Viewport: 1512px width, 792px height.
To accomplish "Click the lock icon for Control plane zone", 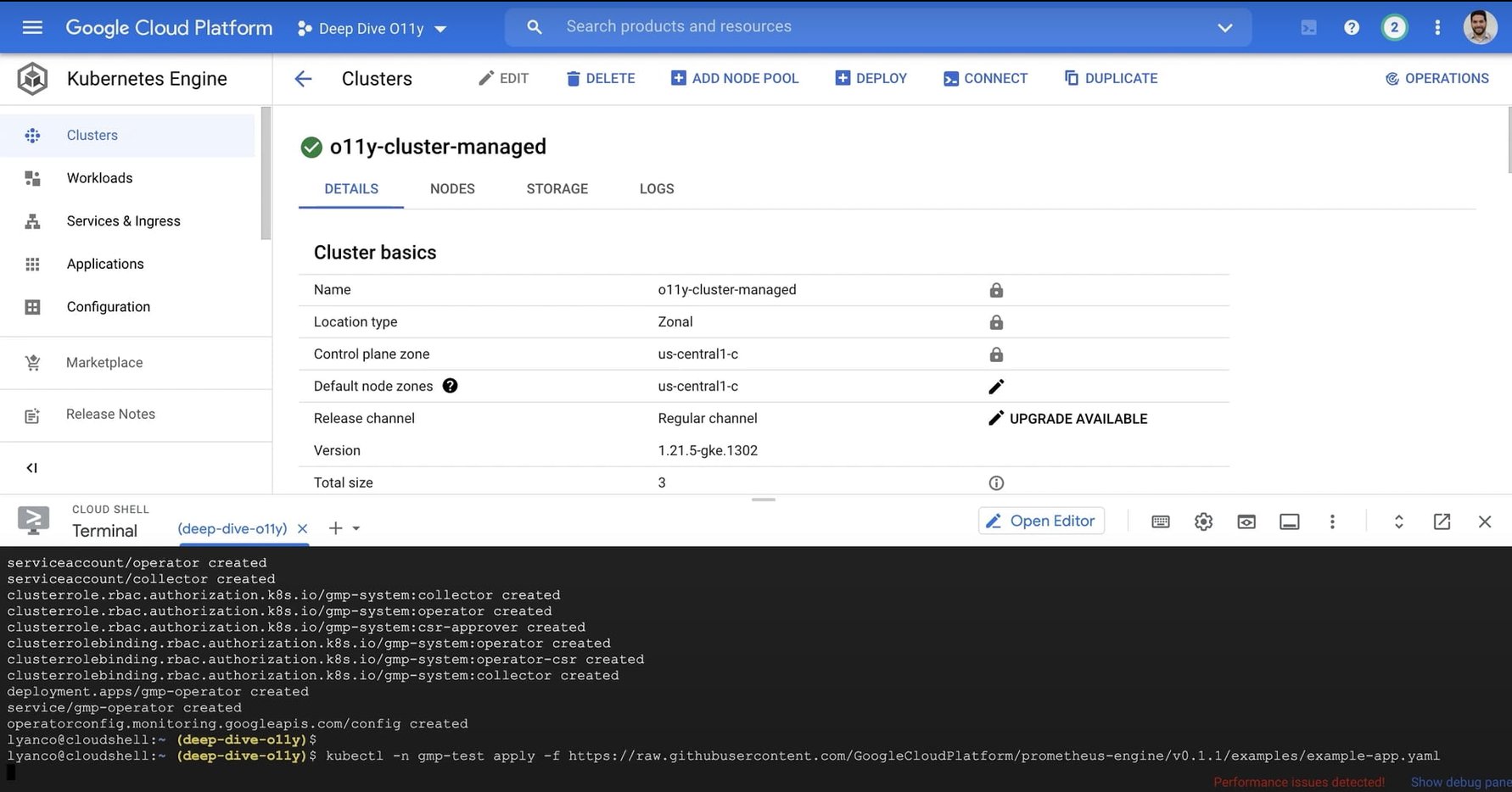I will (x=996, y=354).
